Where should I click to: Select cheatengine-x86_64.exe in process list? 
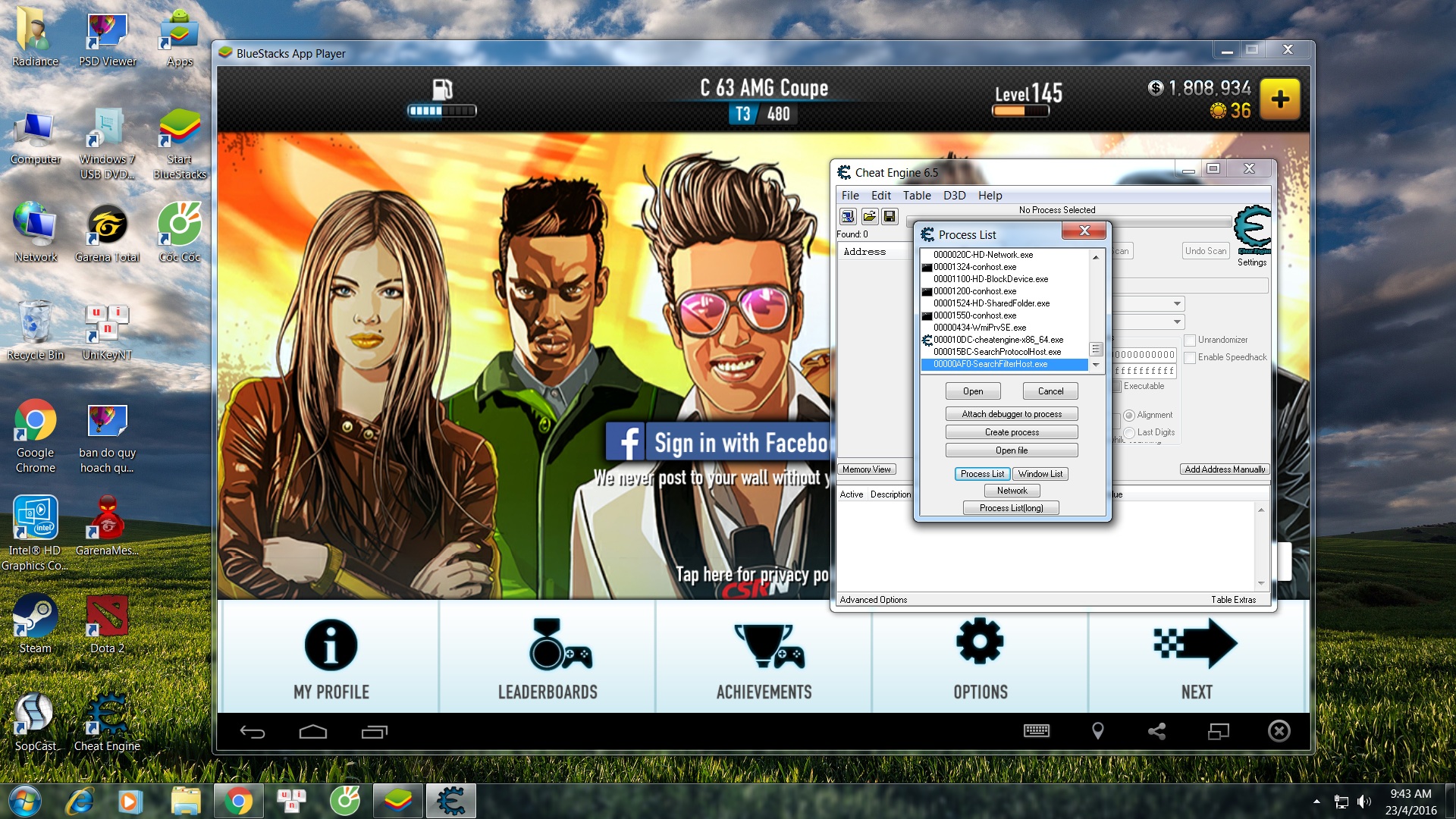(998, 340)
